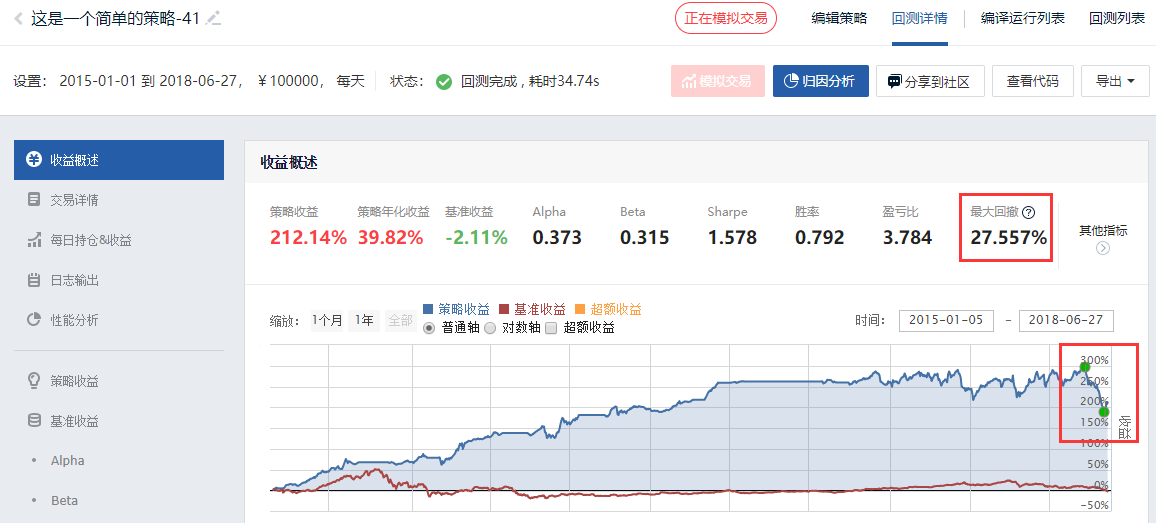Click the Beta value 0.315

pos(644,238)
